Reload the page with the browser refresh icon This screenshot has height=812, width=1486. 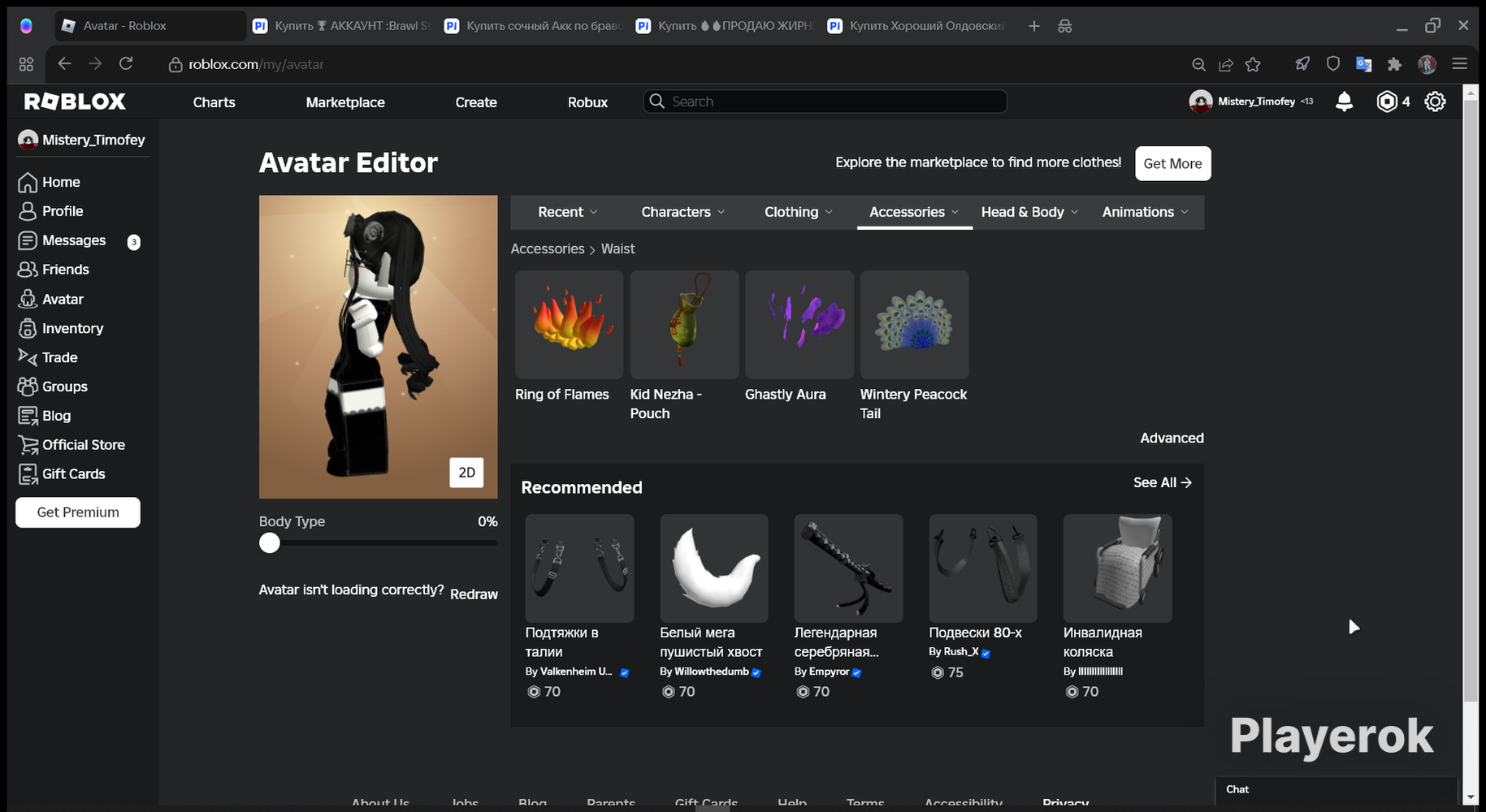coord(126,64)
